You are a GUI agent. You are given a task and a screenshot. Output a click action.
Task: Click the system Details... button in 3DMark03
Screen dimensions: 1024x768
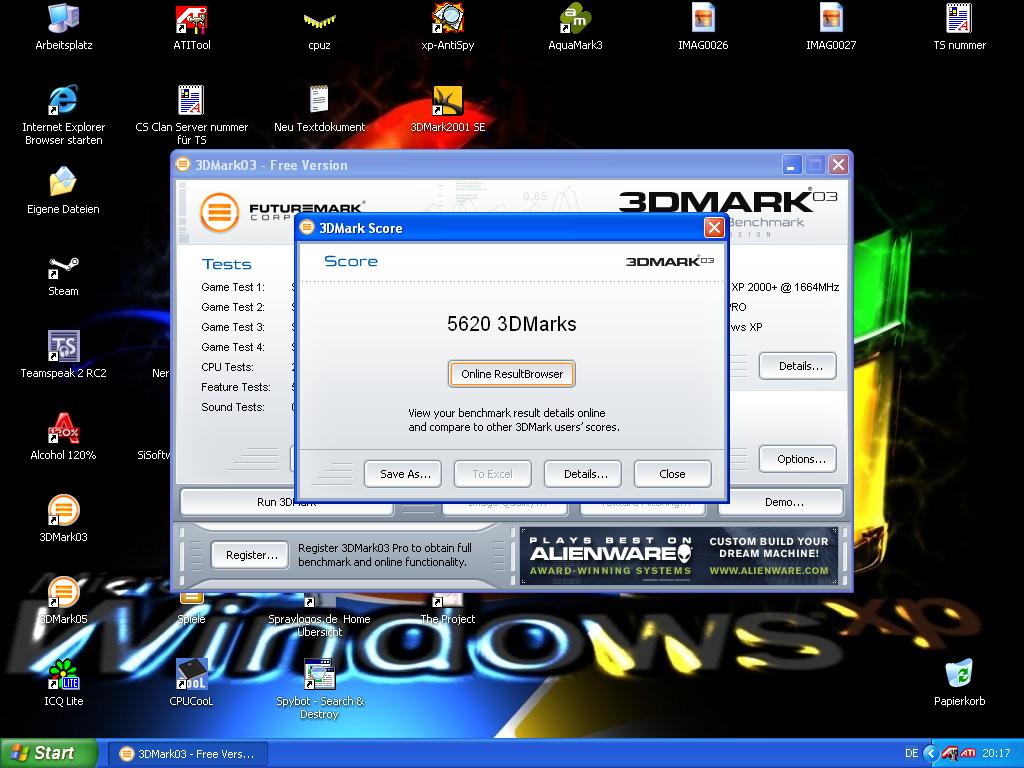pos(797,366)
